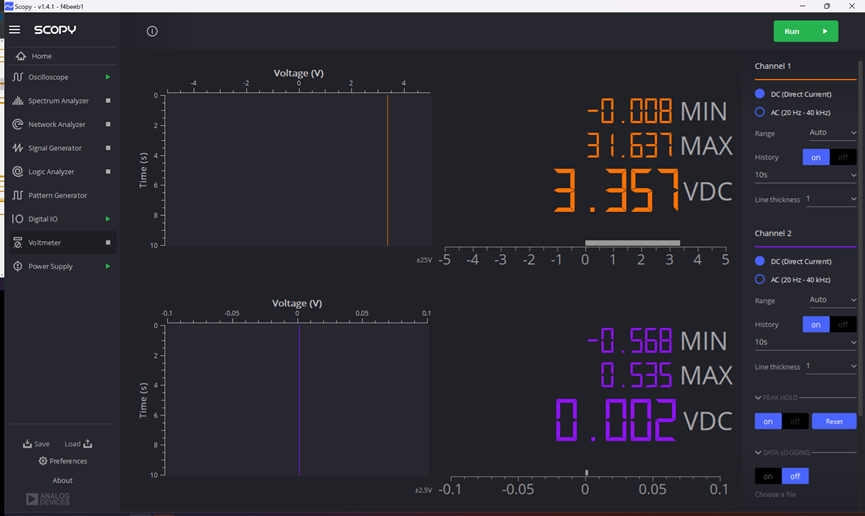This screenshot has width=865, height=516.
Task: Click Channel 1 voltage bar gauge
Action: click(585, 253)
